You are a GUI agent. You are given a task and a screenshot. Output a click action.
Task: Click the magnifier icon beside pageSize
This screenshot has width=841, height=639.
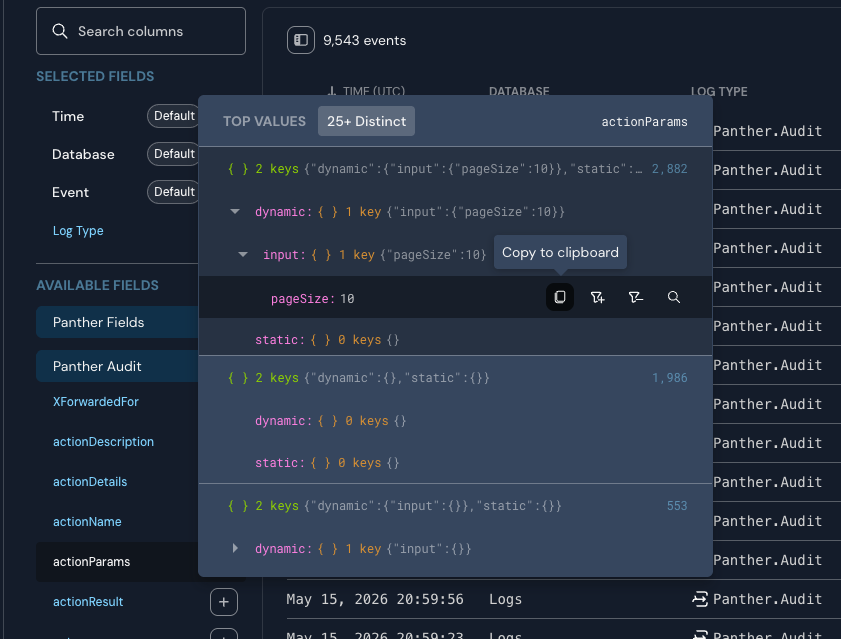pos(674,297)
